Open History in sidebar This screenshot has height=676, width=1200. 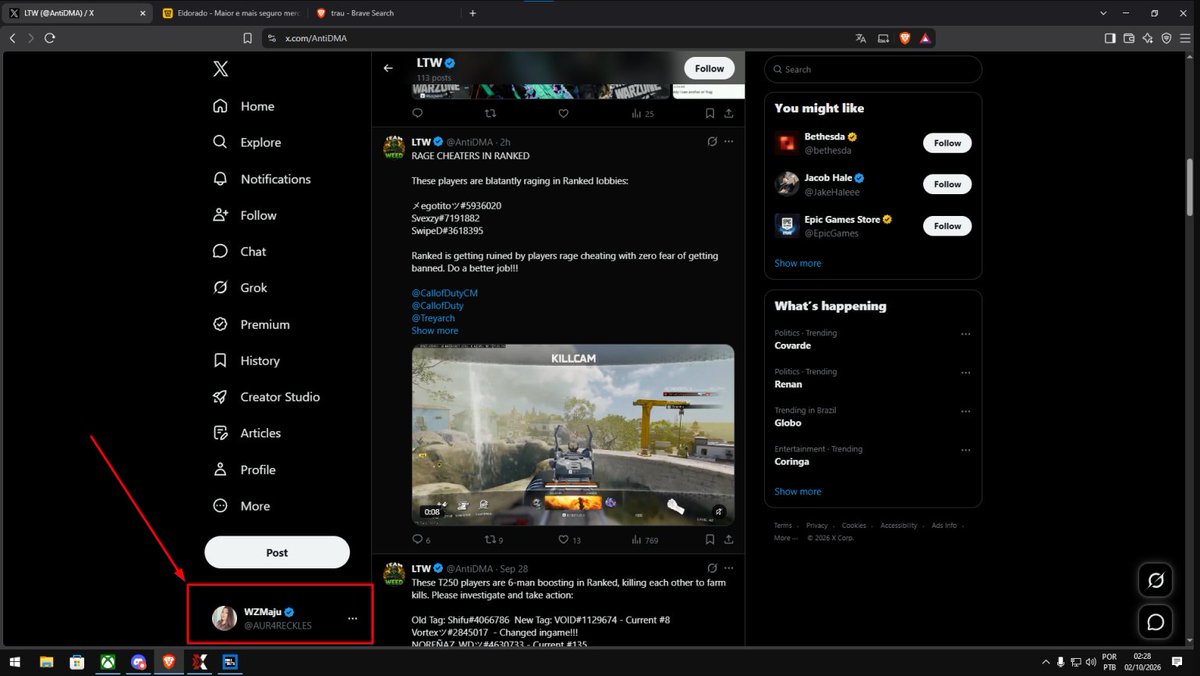click(246, 360)
